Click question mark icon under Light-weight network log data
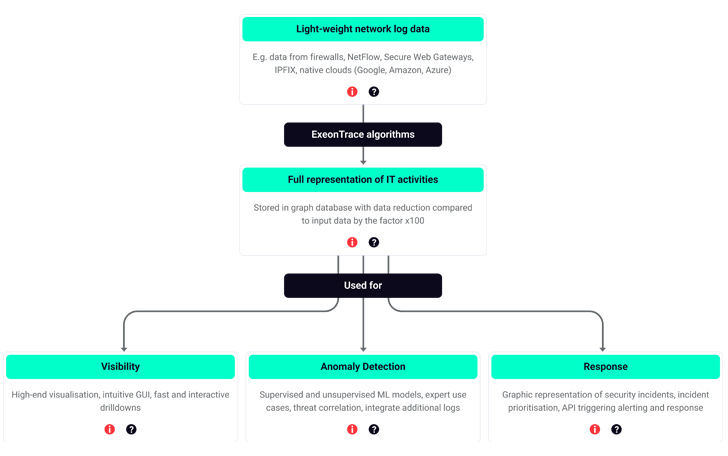The image size is (728, 456). [374, 92]
